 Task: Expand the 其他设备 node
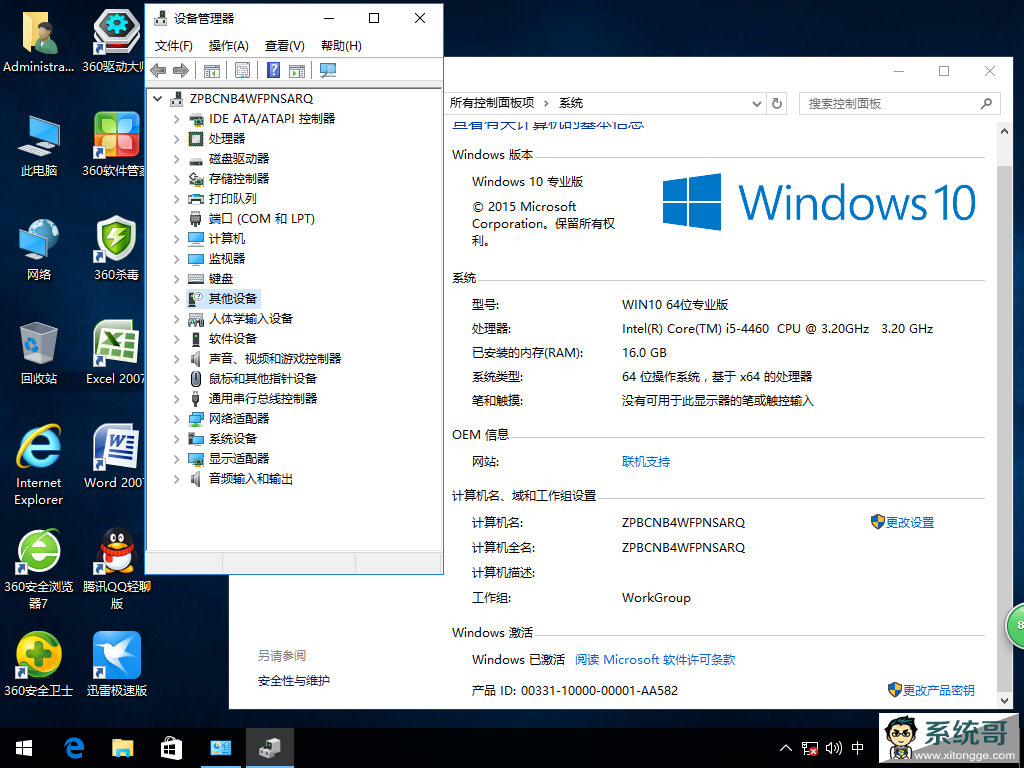(176, 299)
